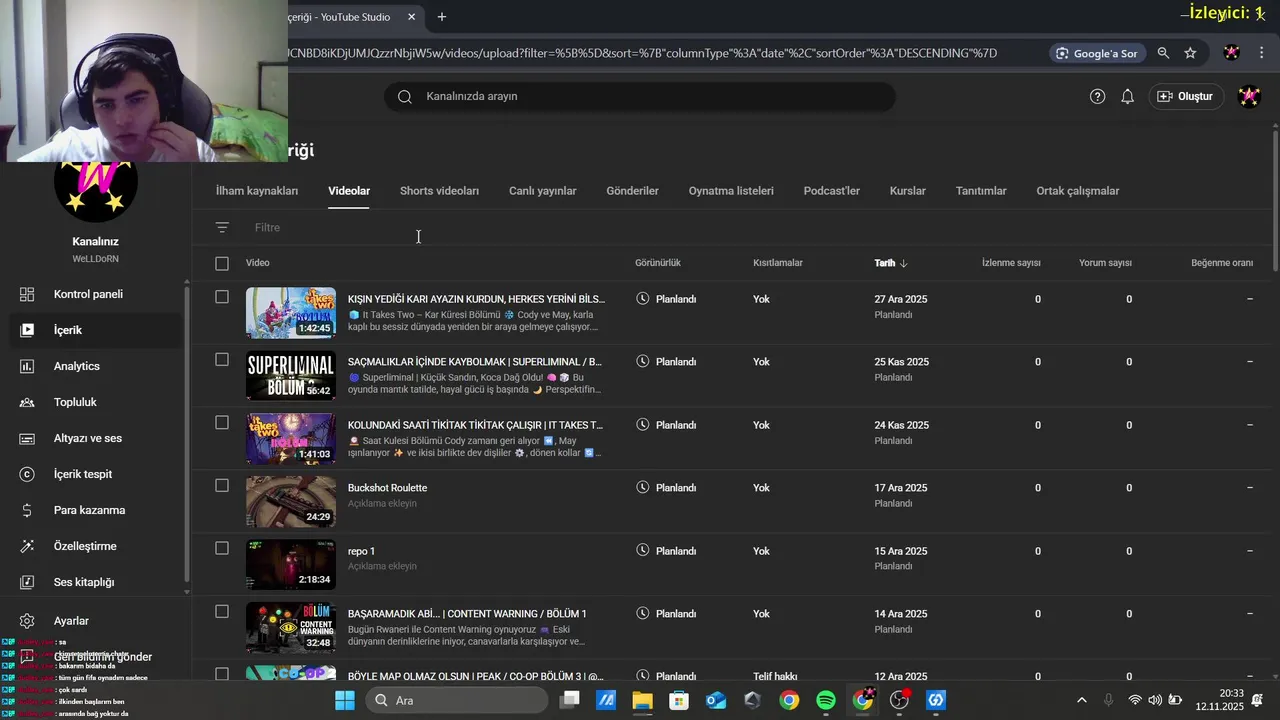Open a new browser tab with plus
The height and width of the screenshot is (720, 1280).
pyautogui.click(x=441, y=17)
